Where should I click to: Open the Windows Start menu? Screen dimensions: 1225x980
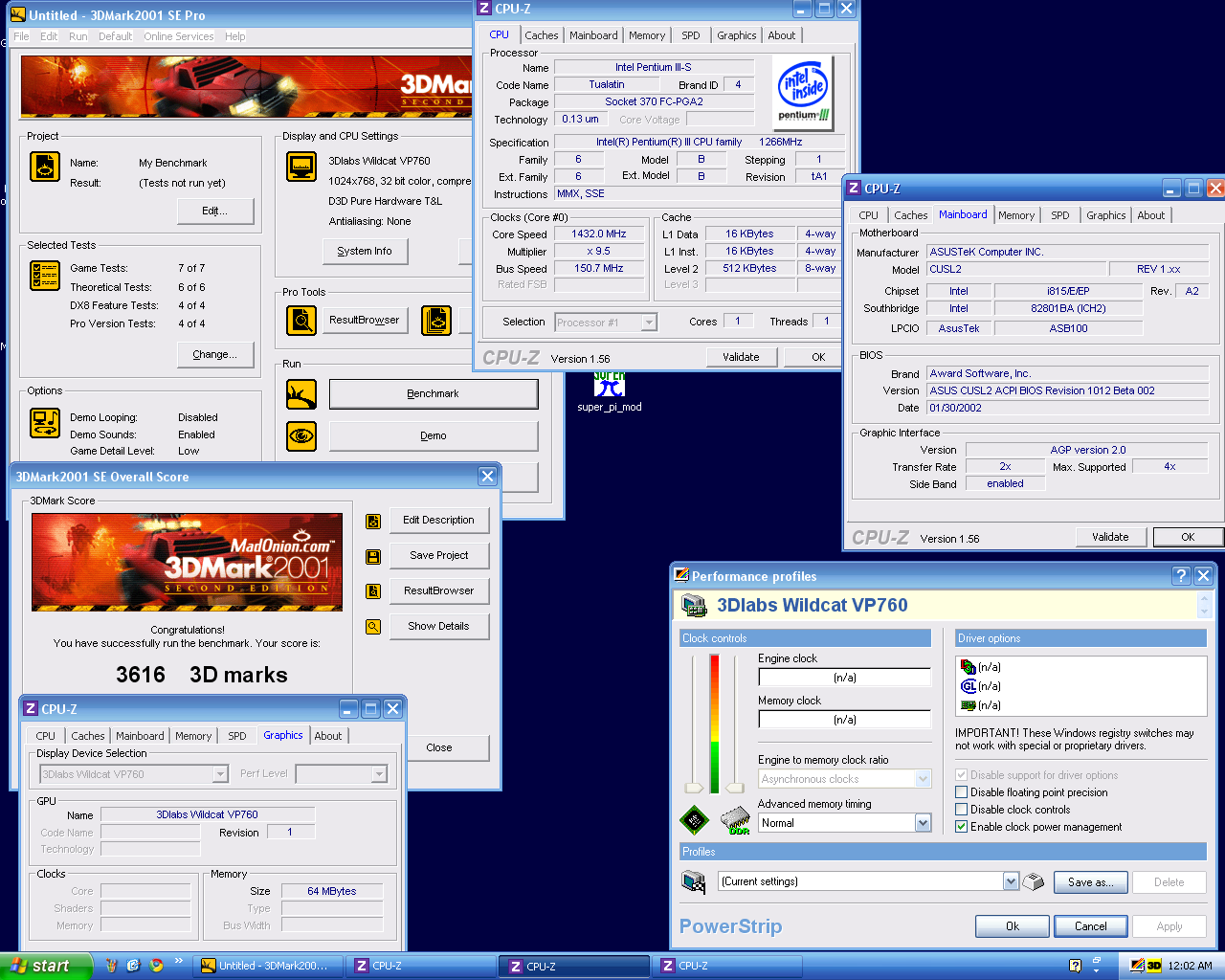pos(46,966)
